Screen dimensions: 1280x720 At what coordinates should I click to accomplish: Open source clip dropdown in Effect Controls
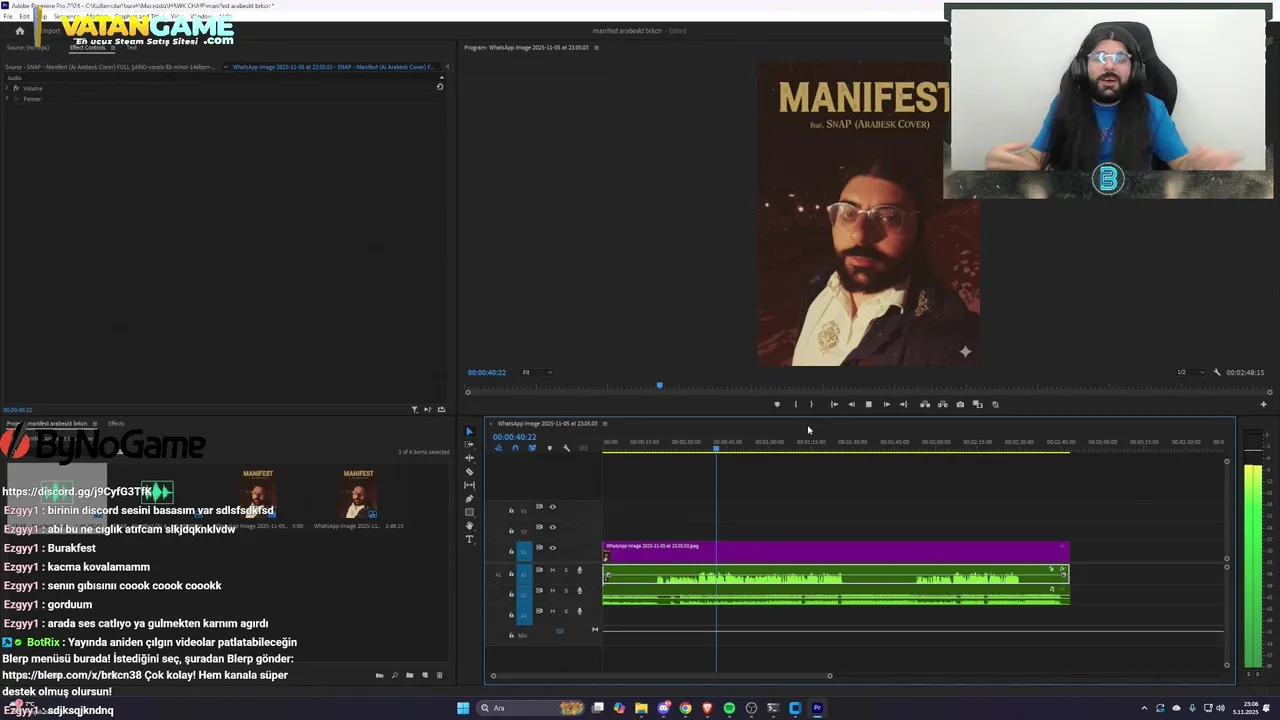pyautogui.click(x=224, y=67)
